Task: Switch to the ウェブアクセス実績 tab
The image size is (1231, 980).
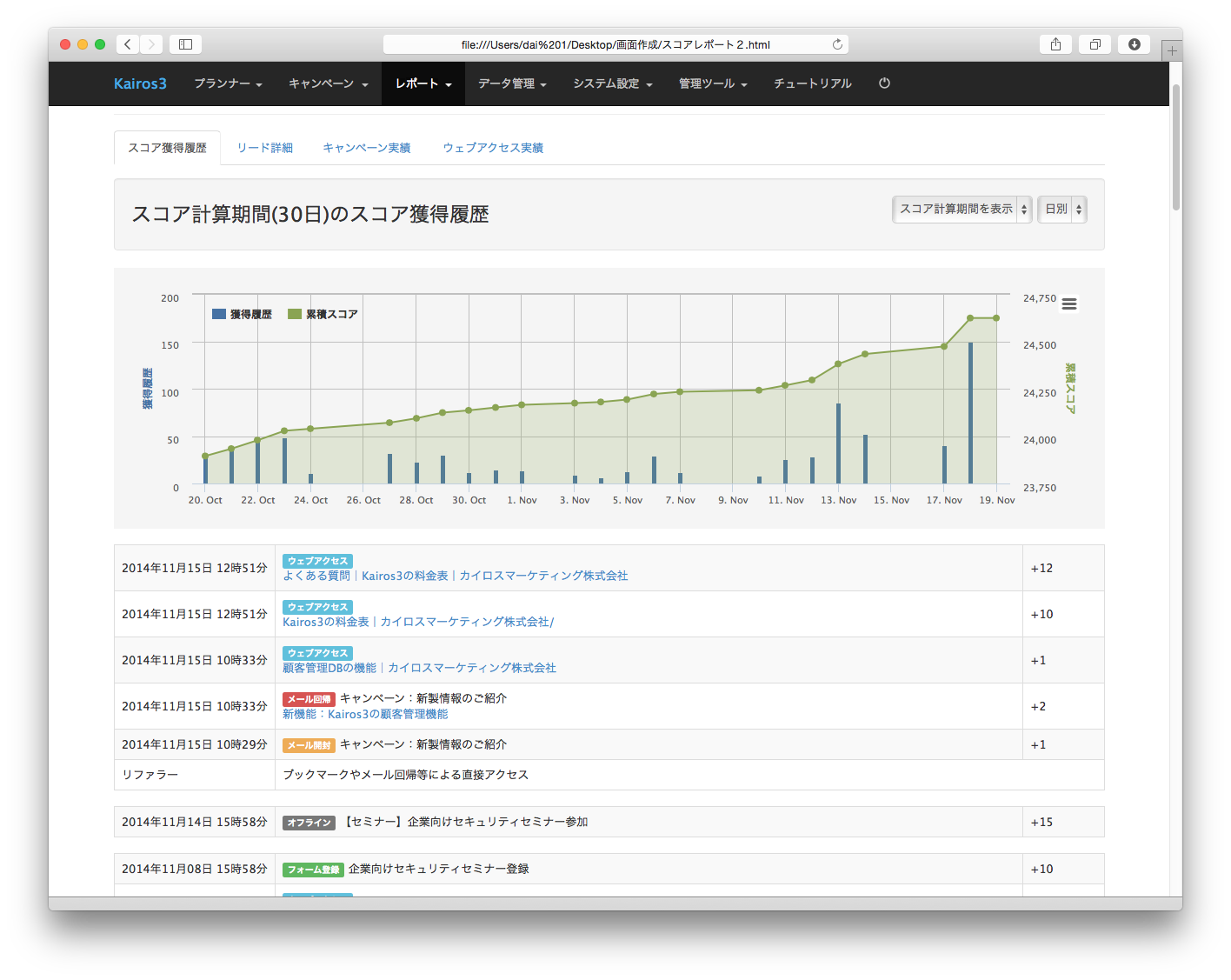Action: pos(493,148)
